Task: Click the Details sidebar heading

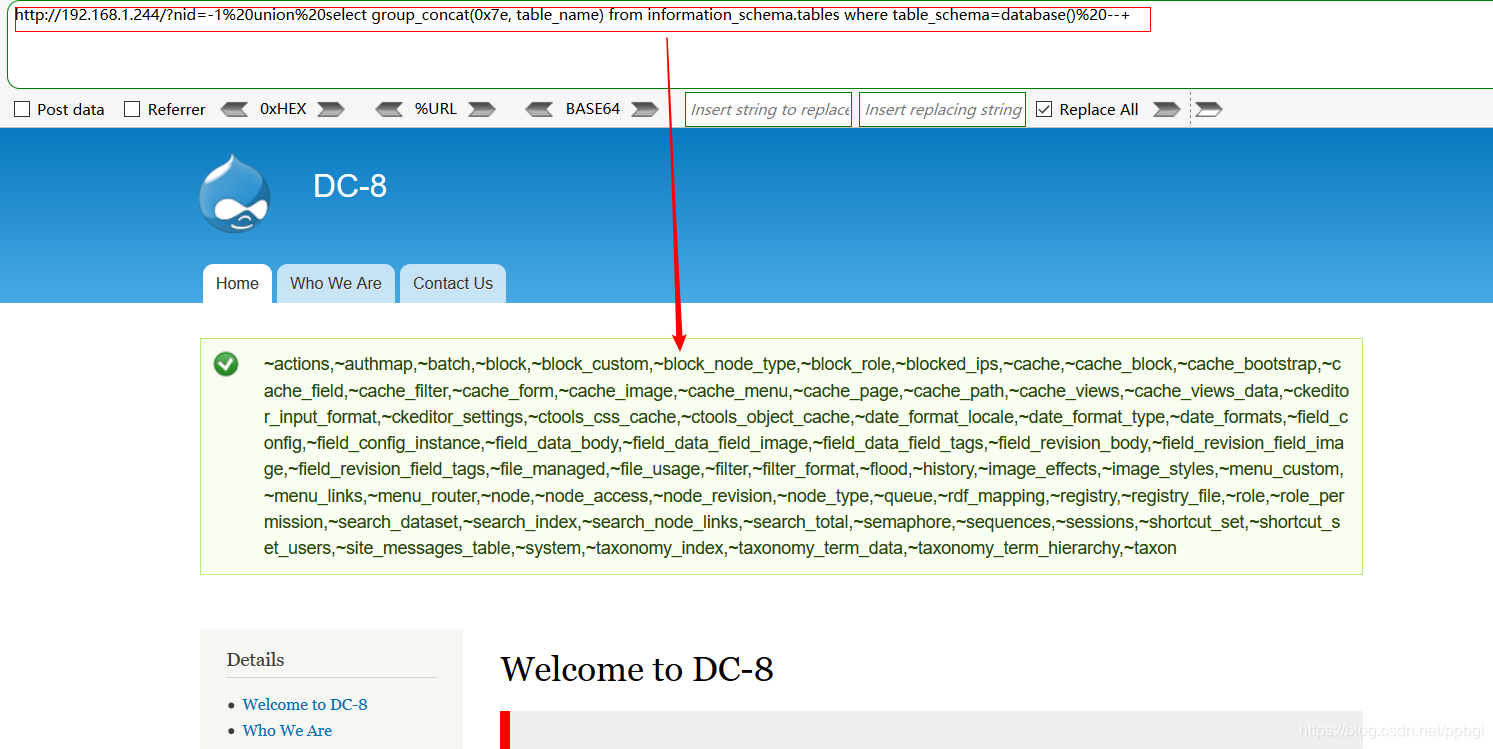Action: coord(255,659)
